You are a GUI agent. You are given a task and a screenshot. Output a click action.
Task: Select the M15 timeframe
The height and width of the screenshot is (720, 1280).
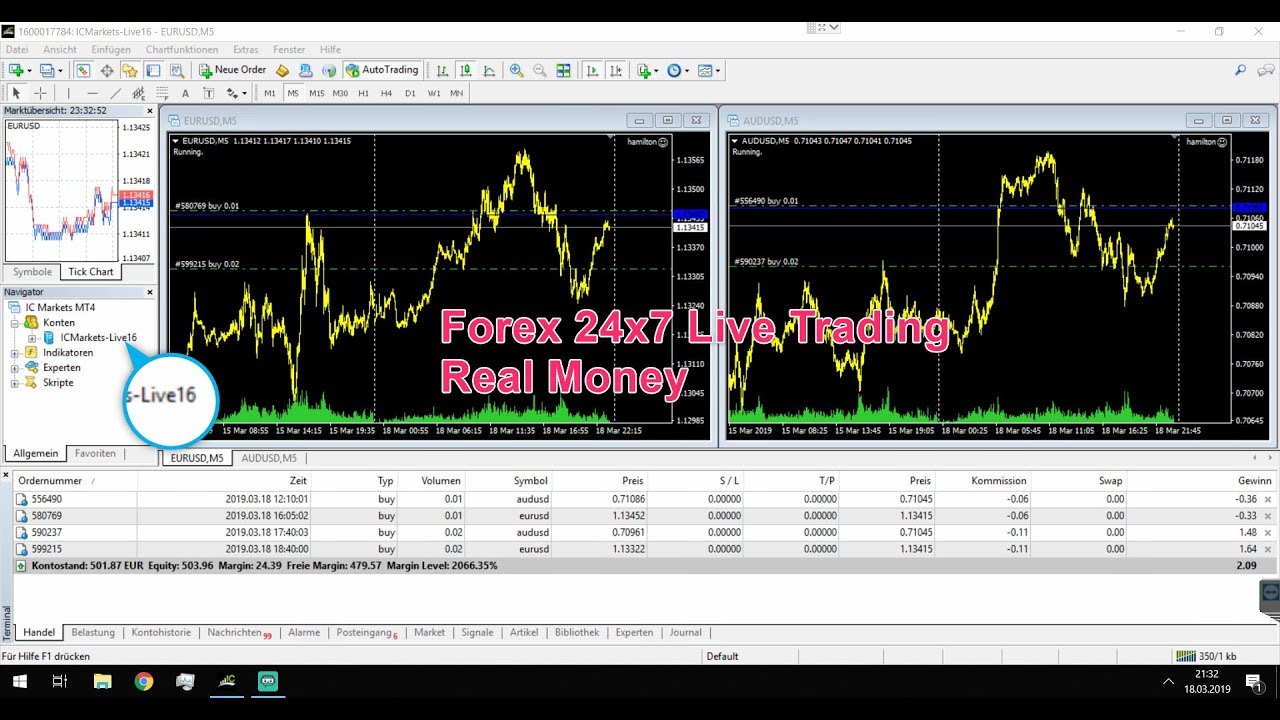[x=317, y=93]
